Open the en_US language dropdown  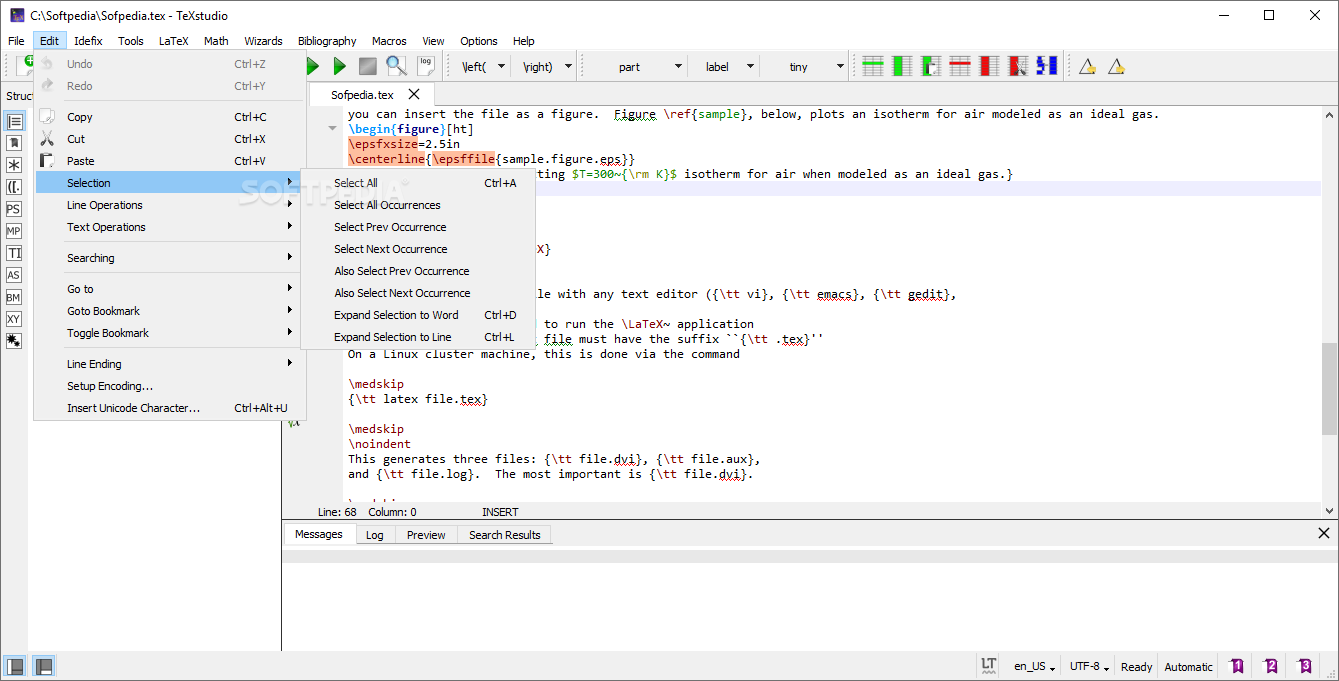(x=1035, y=666)
